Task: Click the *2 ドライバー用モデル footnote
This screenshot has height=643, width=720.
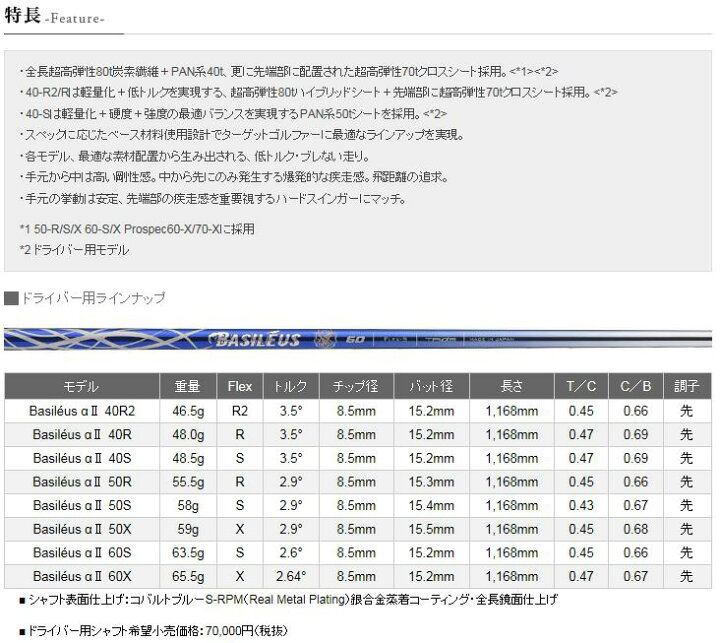Action: 74,250
